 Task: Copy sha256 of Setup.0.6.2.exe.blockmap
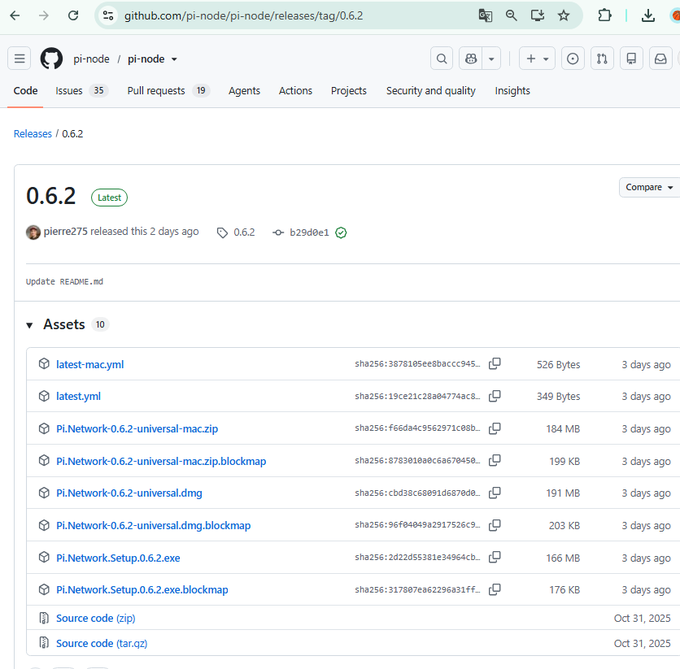[494, 589]
